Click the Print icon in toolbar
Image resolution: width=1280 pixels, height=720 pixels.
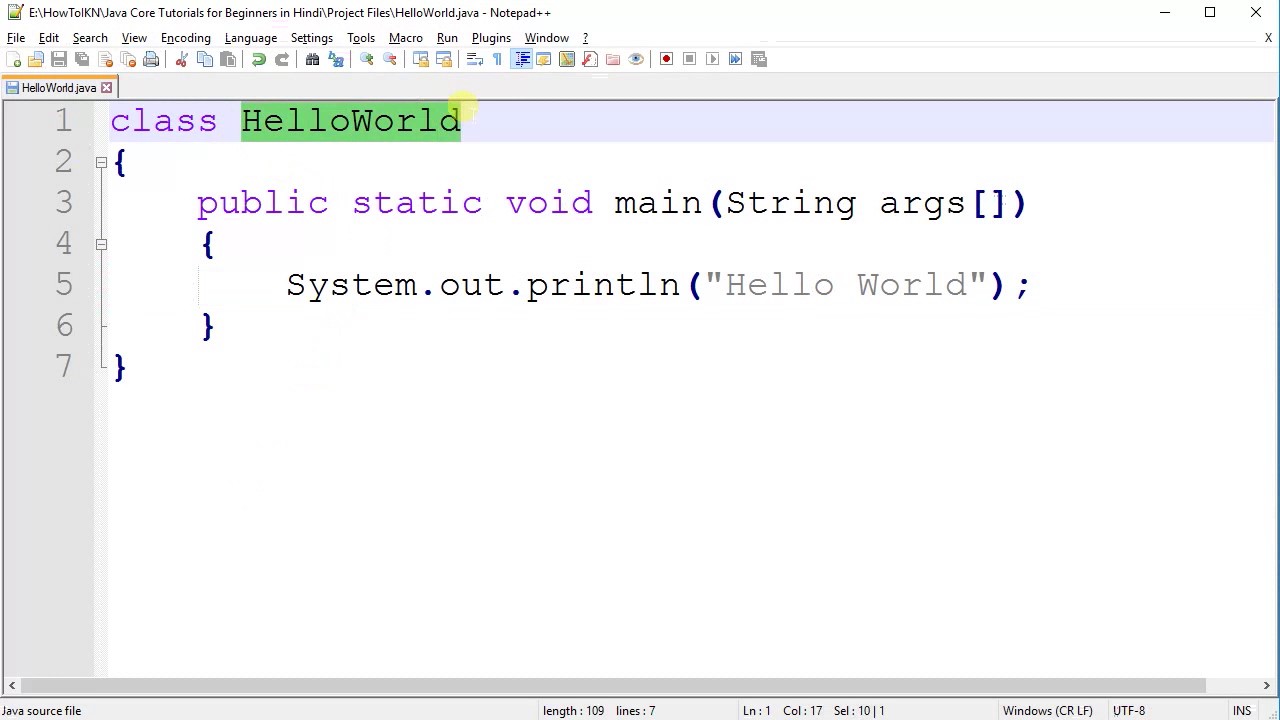pos(151,59)
